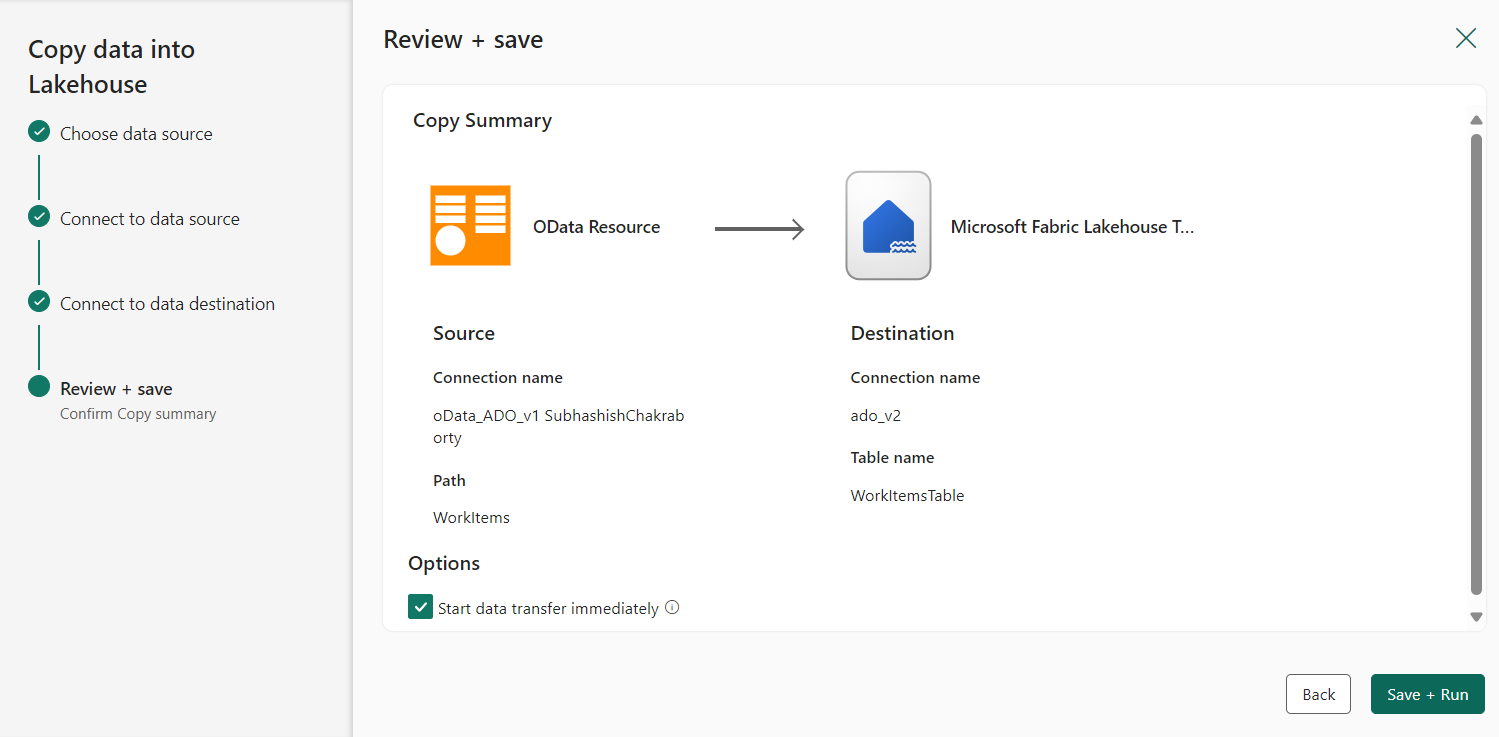Click the summary scrollbar up arrow

(1476, 120)
